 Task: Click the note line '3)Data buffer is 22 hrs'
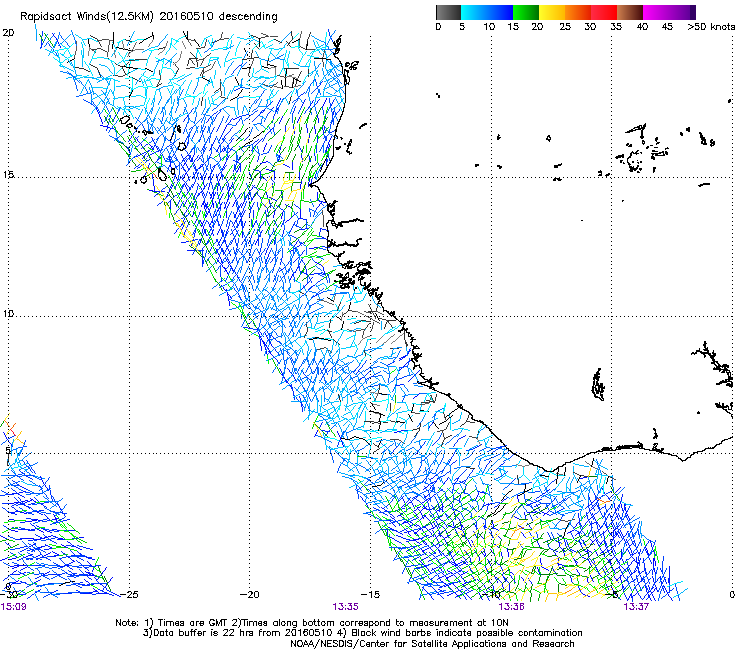coord(362,633)
